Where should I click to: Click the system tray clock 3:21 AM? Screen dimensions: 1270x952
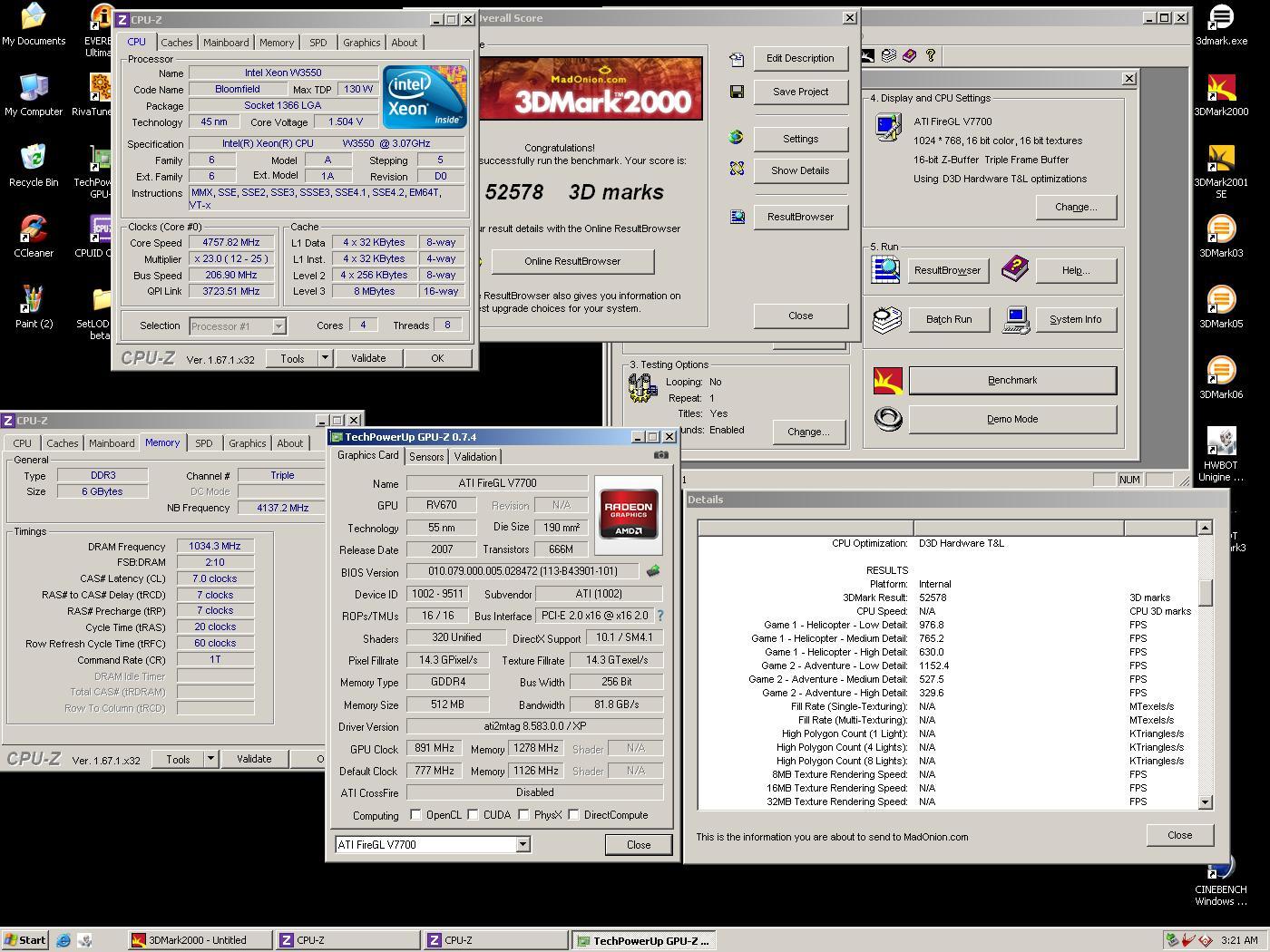click(x=1239, y=940)
